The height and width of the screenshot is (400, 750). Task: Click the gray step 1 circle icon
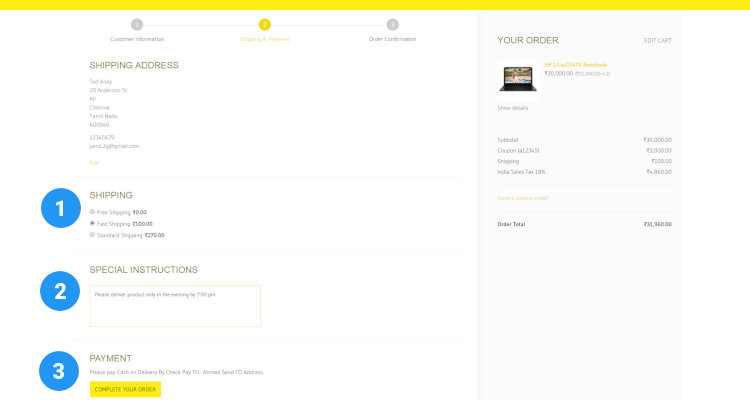[x=137, y=24]
